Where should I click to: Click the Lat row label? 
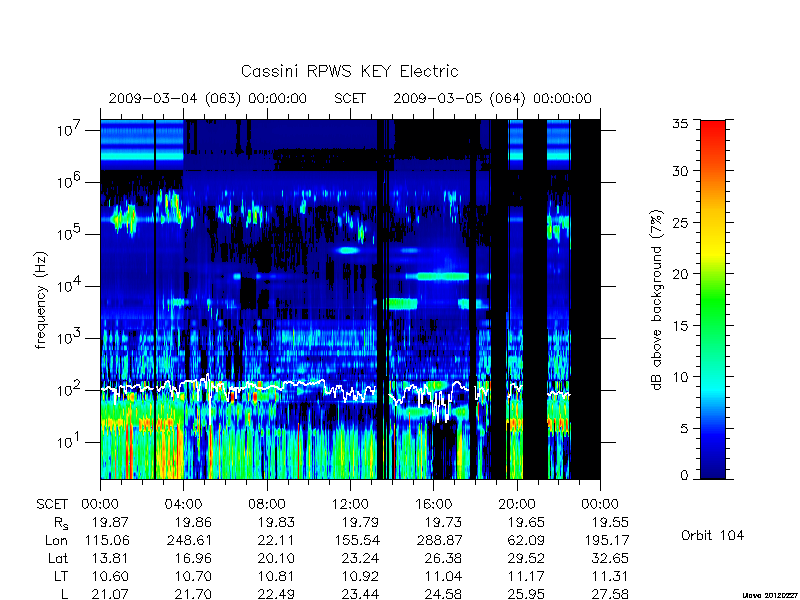[x=58, y=558]
